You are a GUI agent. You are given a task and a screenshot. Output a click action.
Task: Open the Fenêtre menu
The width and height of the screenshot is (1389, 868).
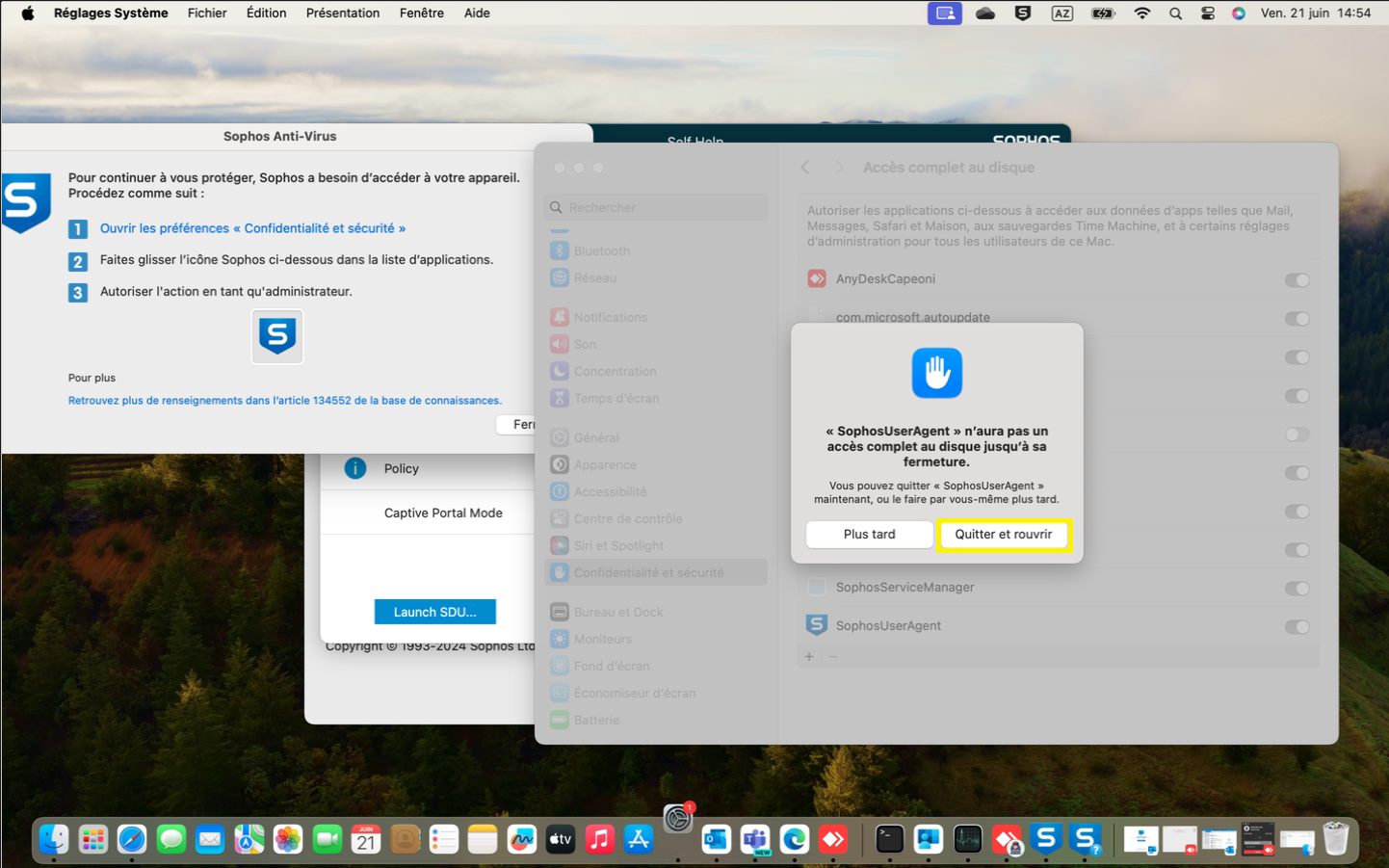(422, 13)
